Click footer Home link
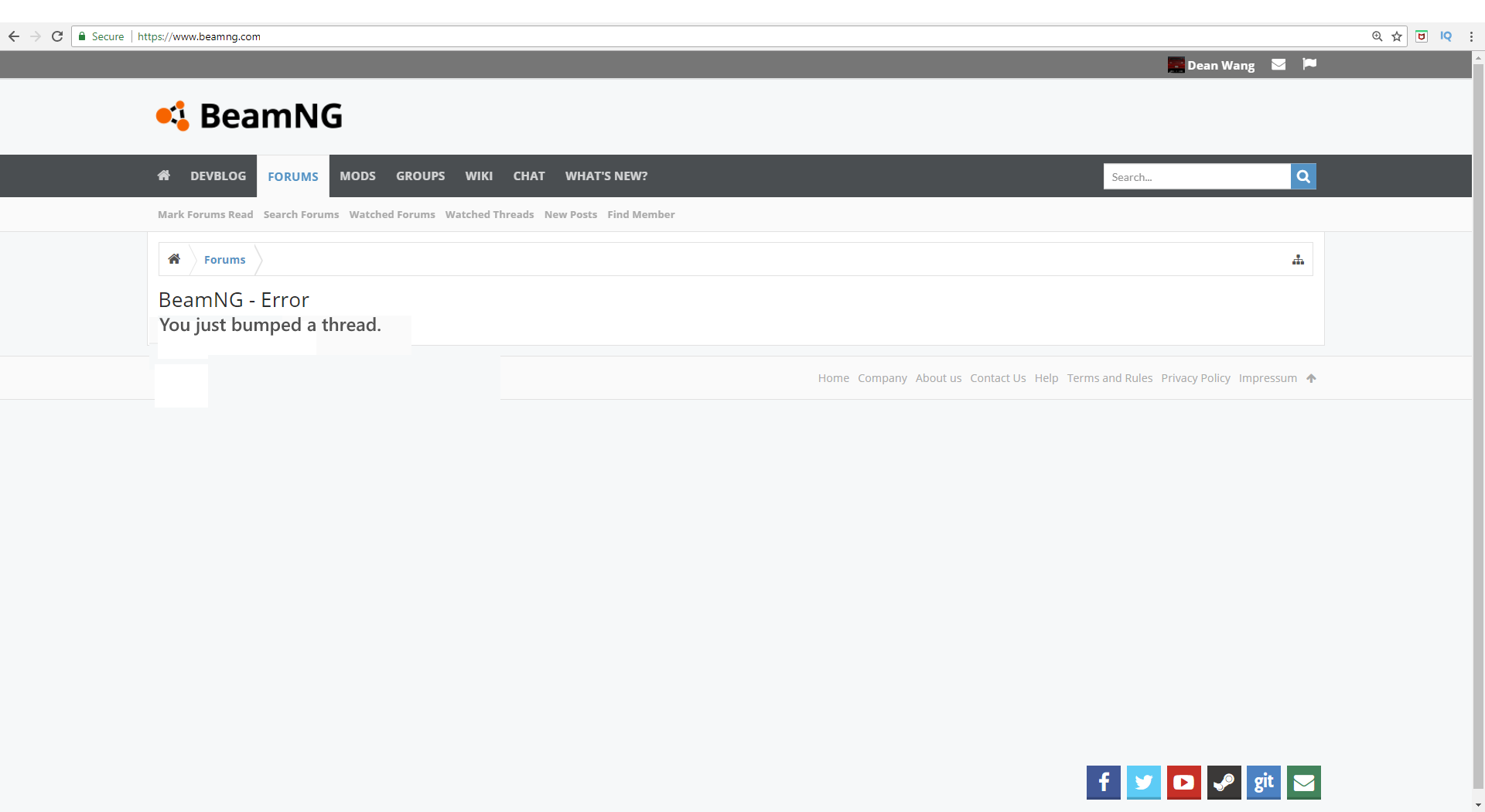Viewport: 1485px width, 812px height. click(834, 378)
